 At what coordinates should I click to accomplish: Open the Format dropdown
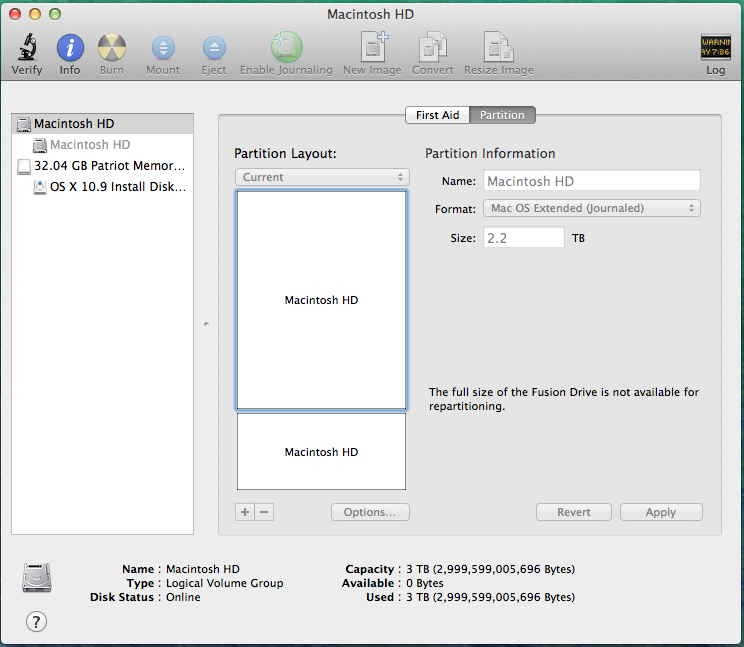click(x=592, y=208)
